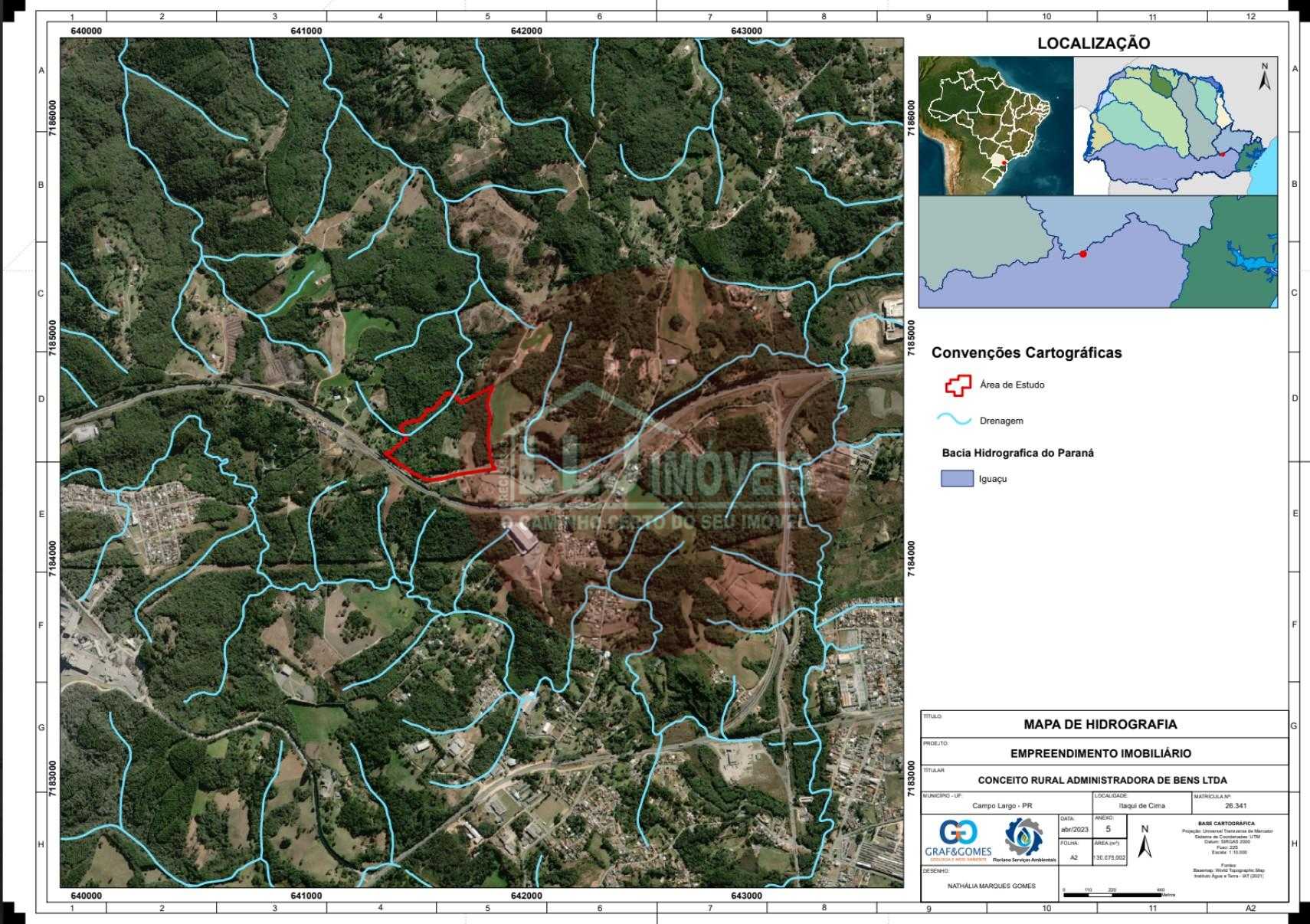Click the LOCALIZAÇÃO heading

[x=1093, y=44]
